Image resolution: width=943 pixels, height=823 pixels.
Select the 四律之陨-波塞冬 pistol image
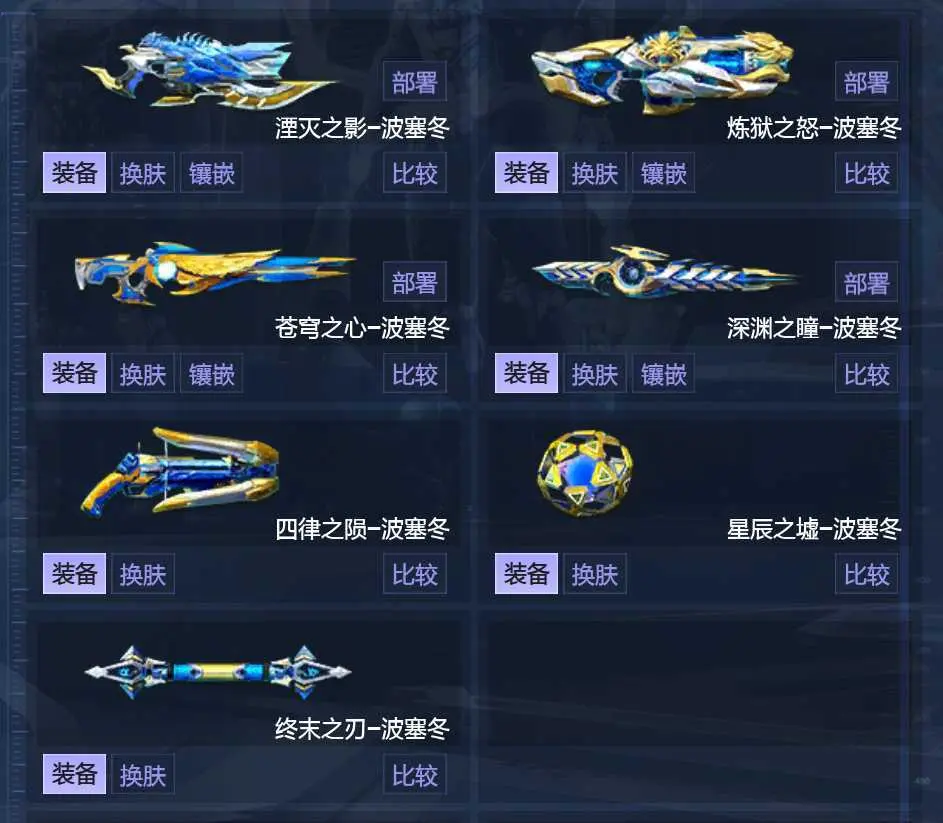click(x=180, y=472)
